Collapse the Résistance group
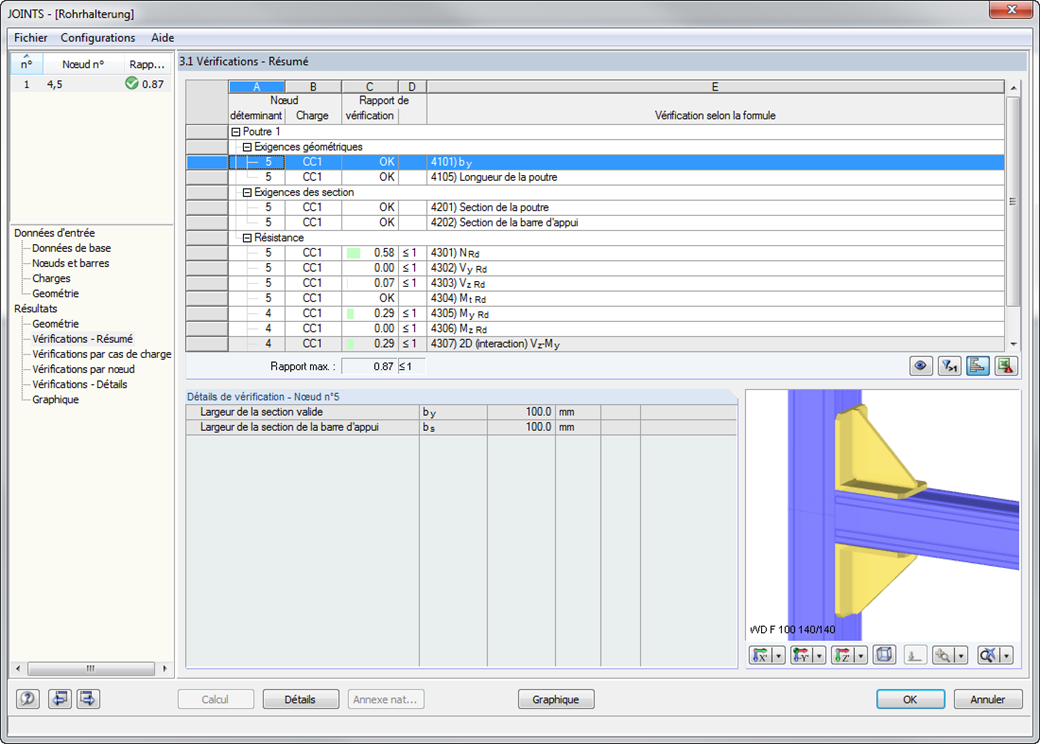 tap(247, 238)
